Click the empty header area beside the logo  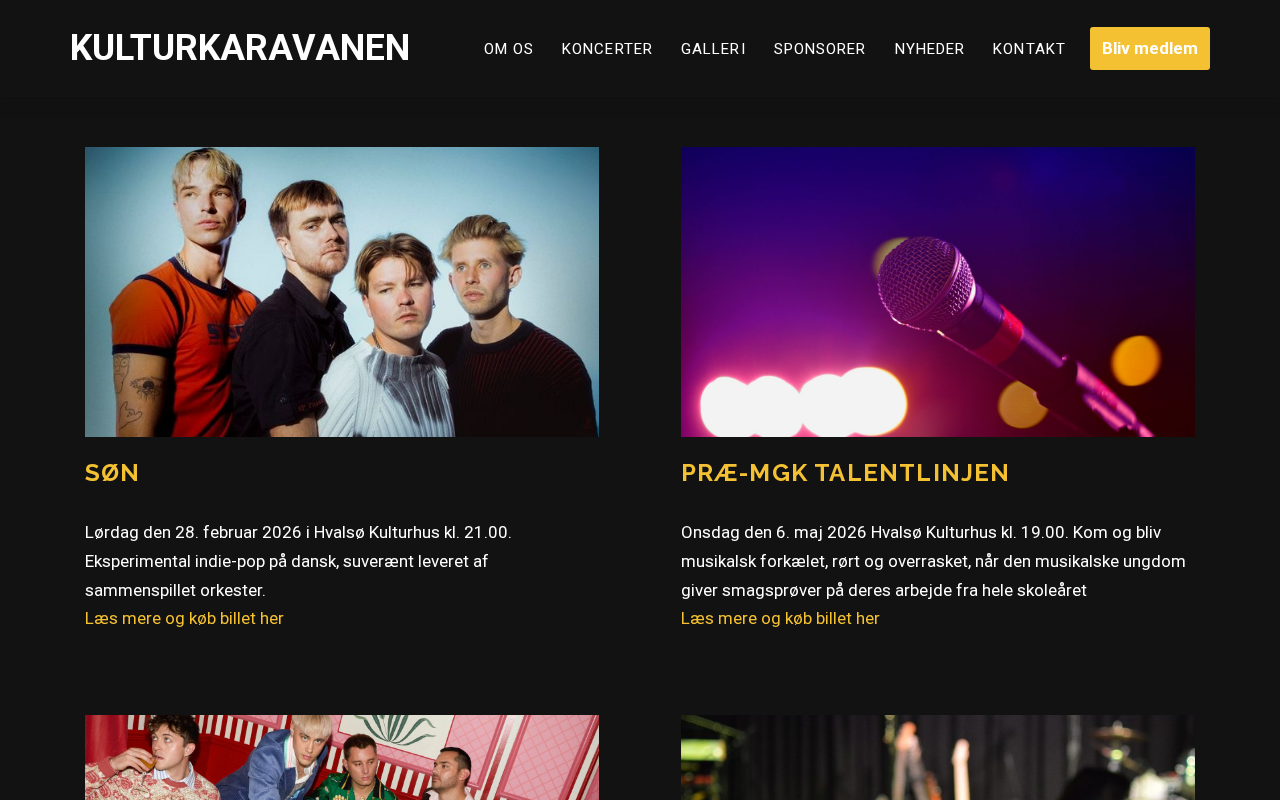tap(446, 48)
